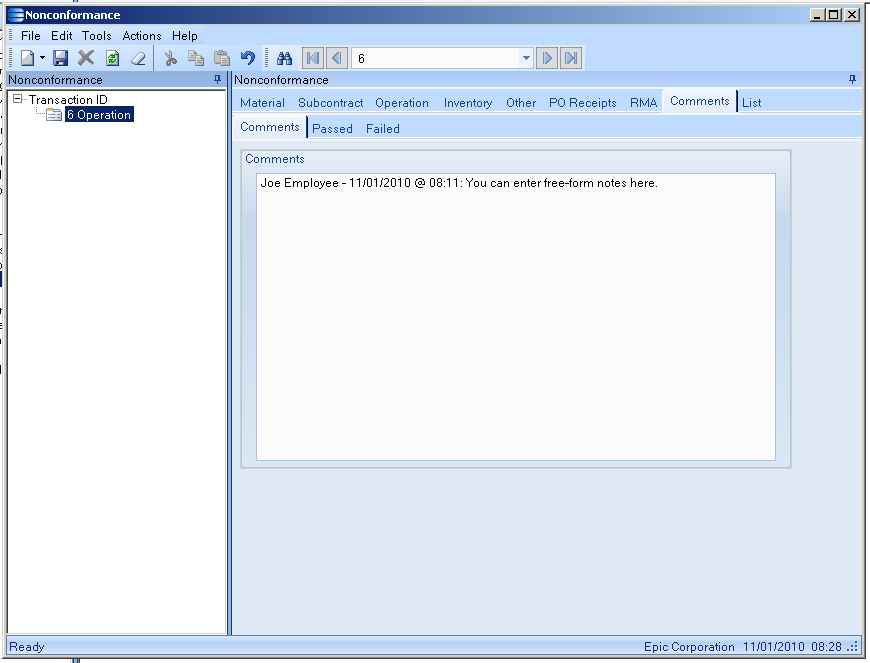Switch to the RMA tab
Viewport: 870px width, 663px height.
[644, 103]
